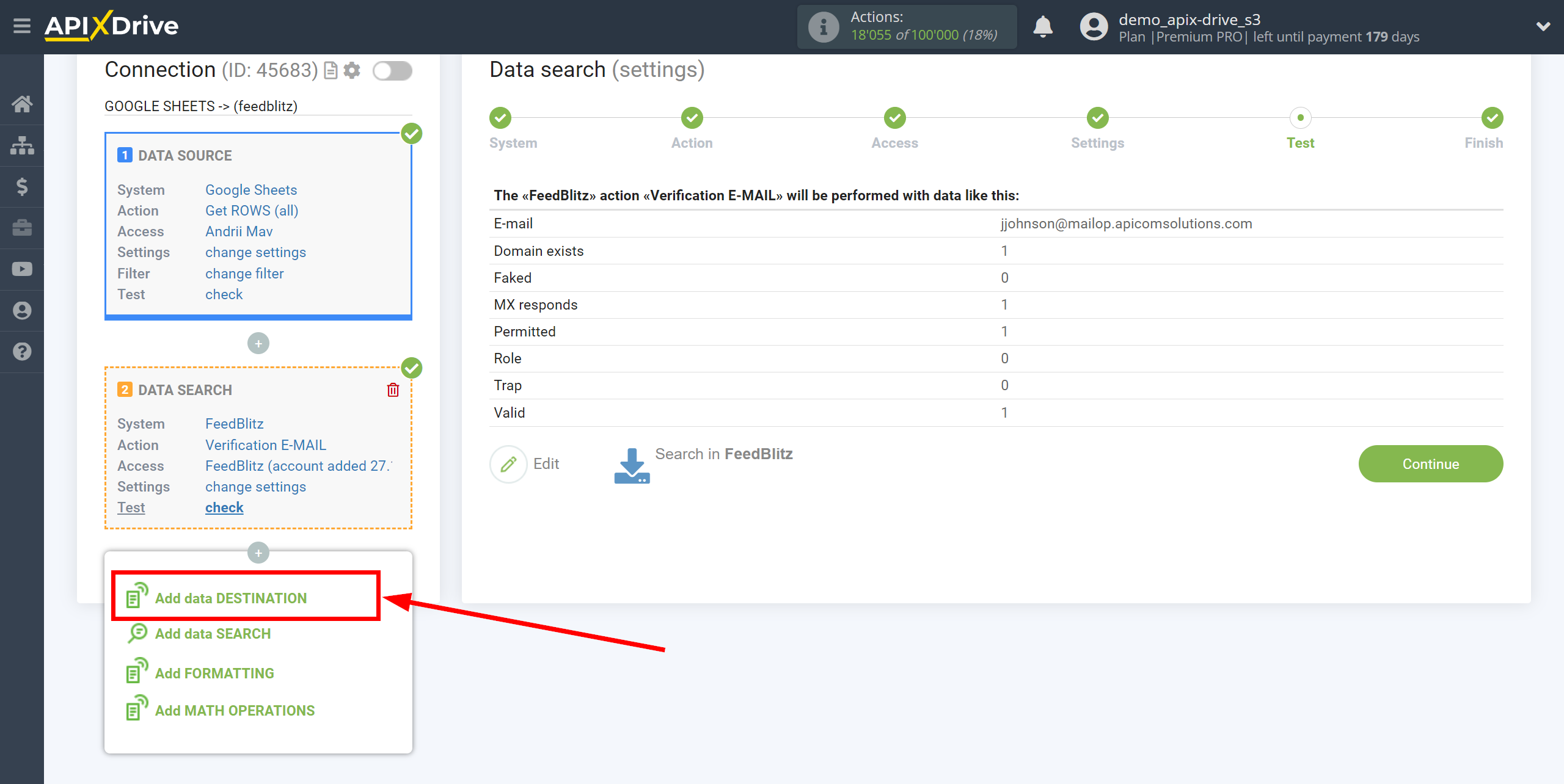Click the connection notes document icon

331,71
